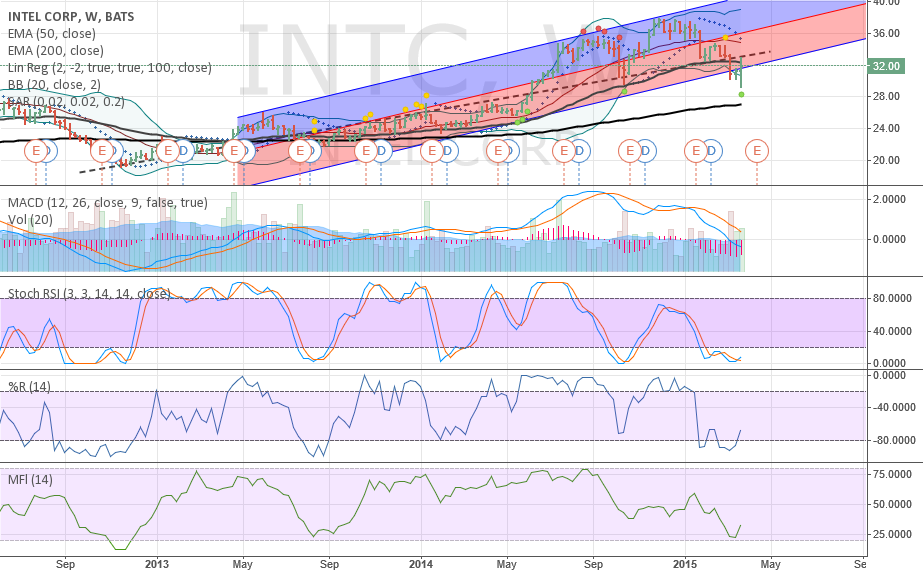Open the last dividend D marker after 2015
Image resolution: width=923 pixels, height=577 pixels.
pos(711,151)
